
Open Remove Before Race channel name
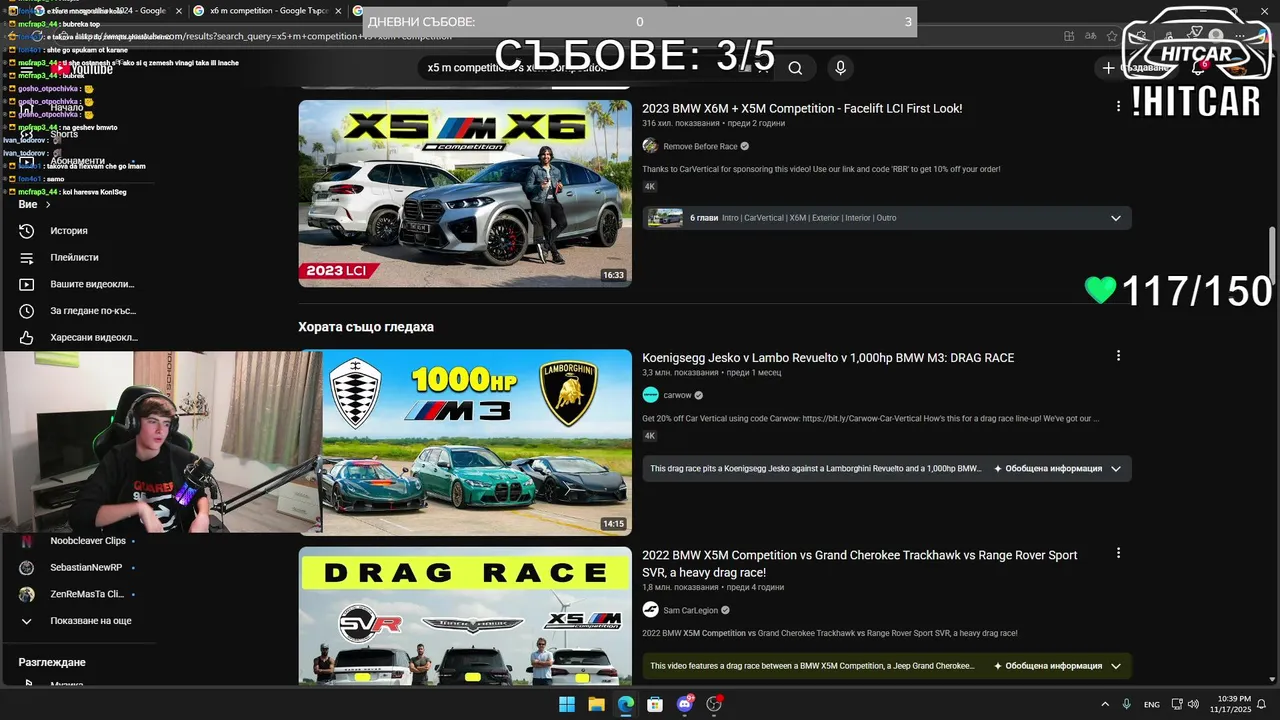[700, 146]
